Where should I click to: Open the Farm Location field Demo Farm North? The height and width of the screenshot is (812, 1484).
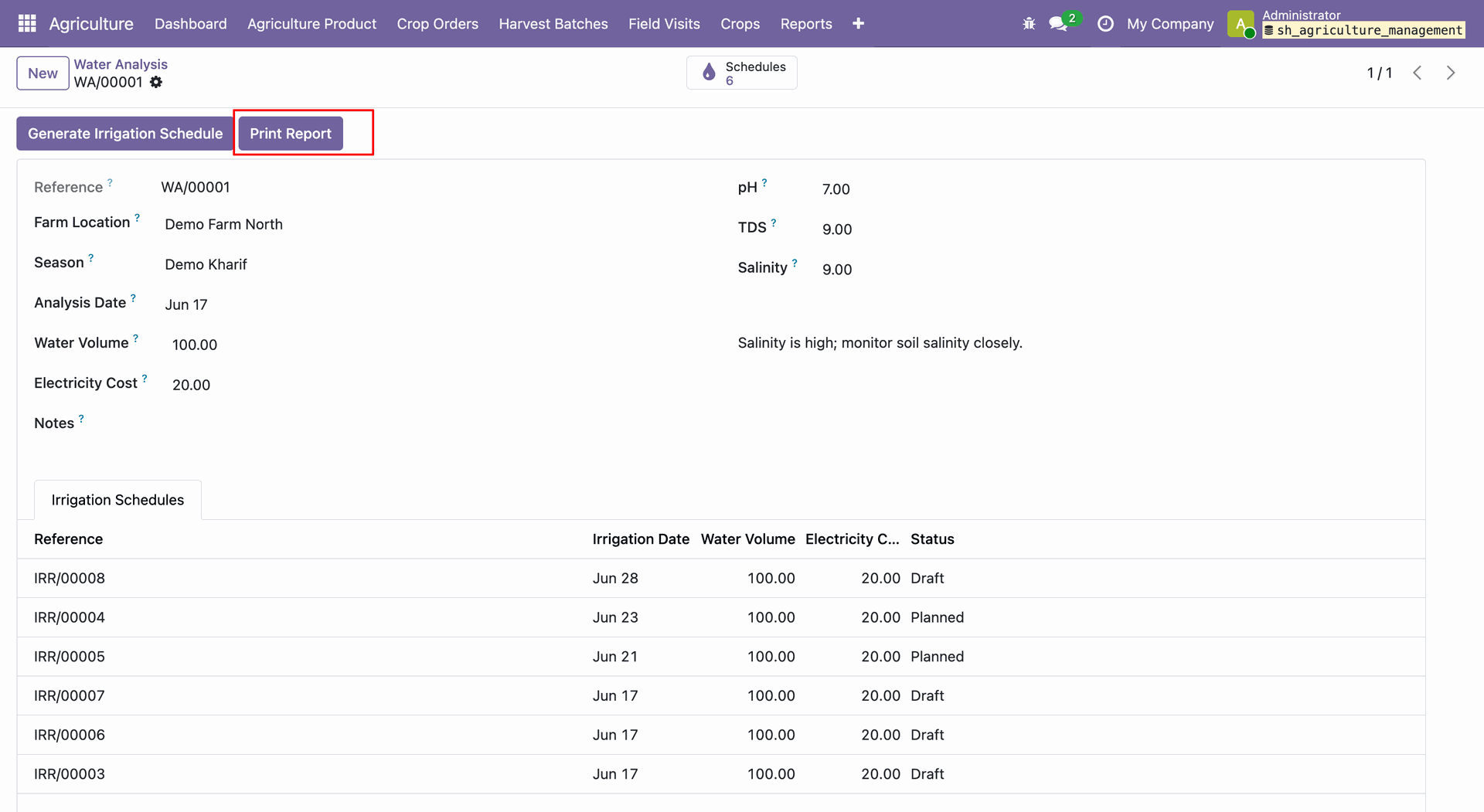coord(224,224)
